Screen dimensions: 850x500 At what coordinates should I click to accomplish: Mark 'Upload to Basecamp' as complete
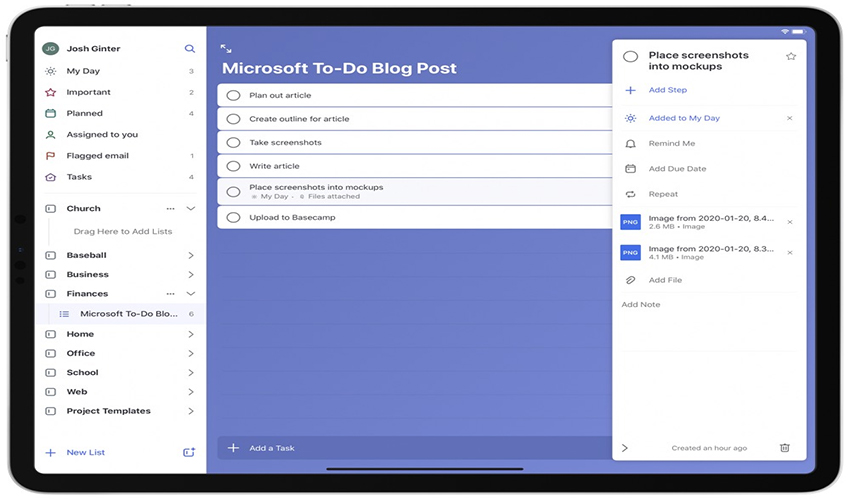233,217
